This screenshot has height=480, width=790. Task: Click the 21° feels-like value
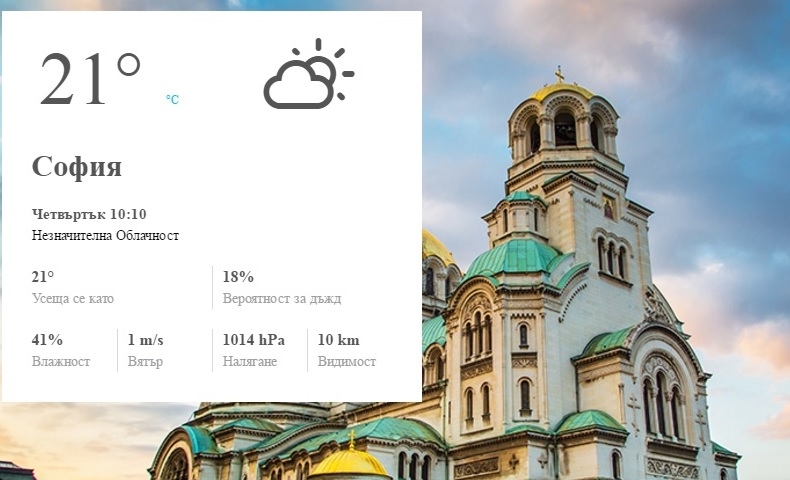click(43, 277)
